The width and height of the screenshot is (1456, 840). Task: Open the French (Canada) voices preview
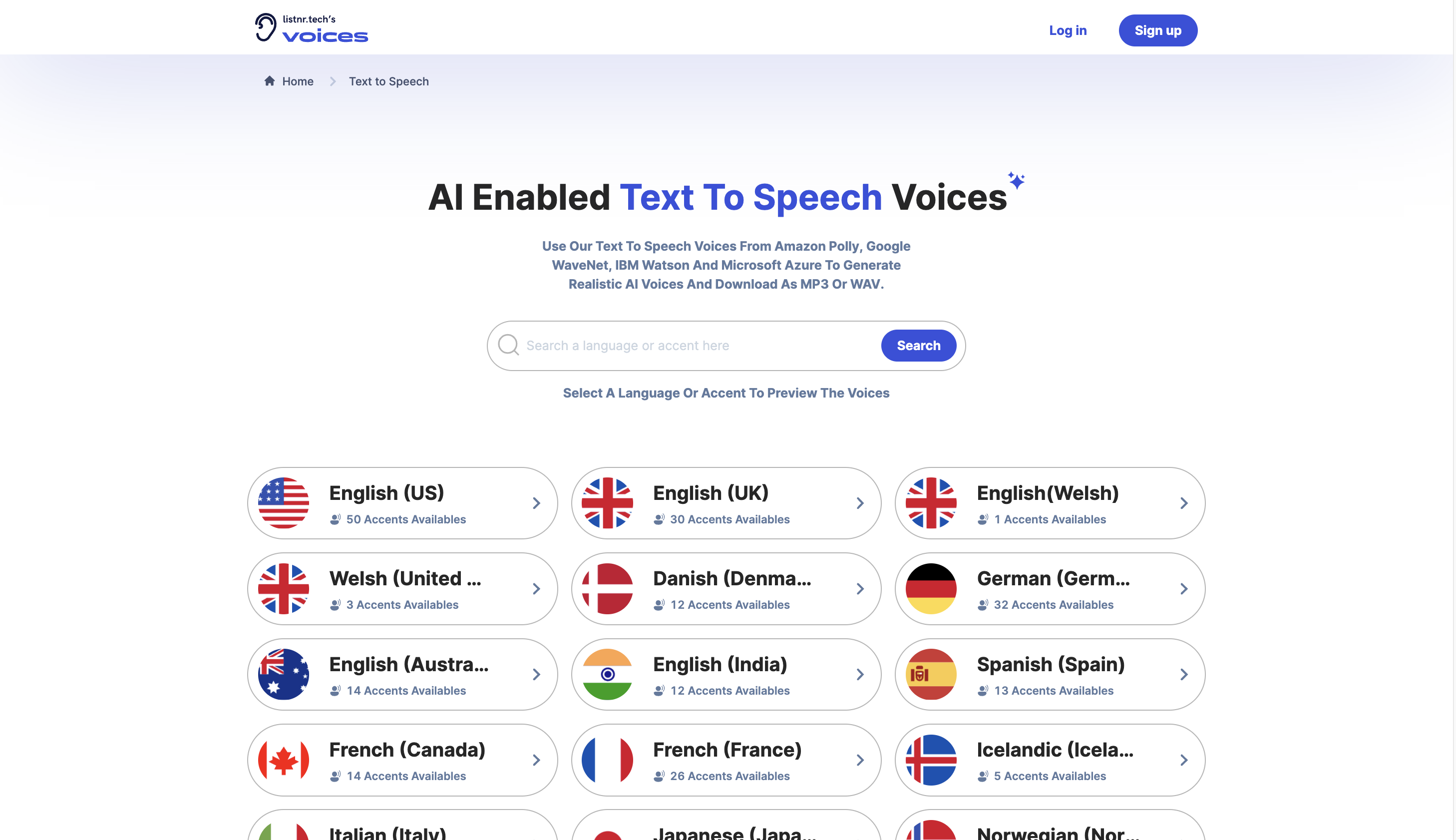click(x=402, y=760)
